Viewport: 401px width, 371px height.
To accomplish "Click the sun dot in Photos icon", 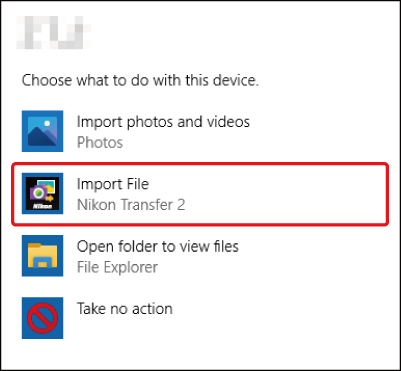I will [47, 123].
